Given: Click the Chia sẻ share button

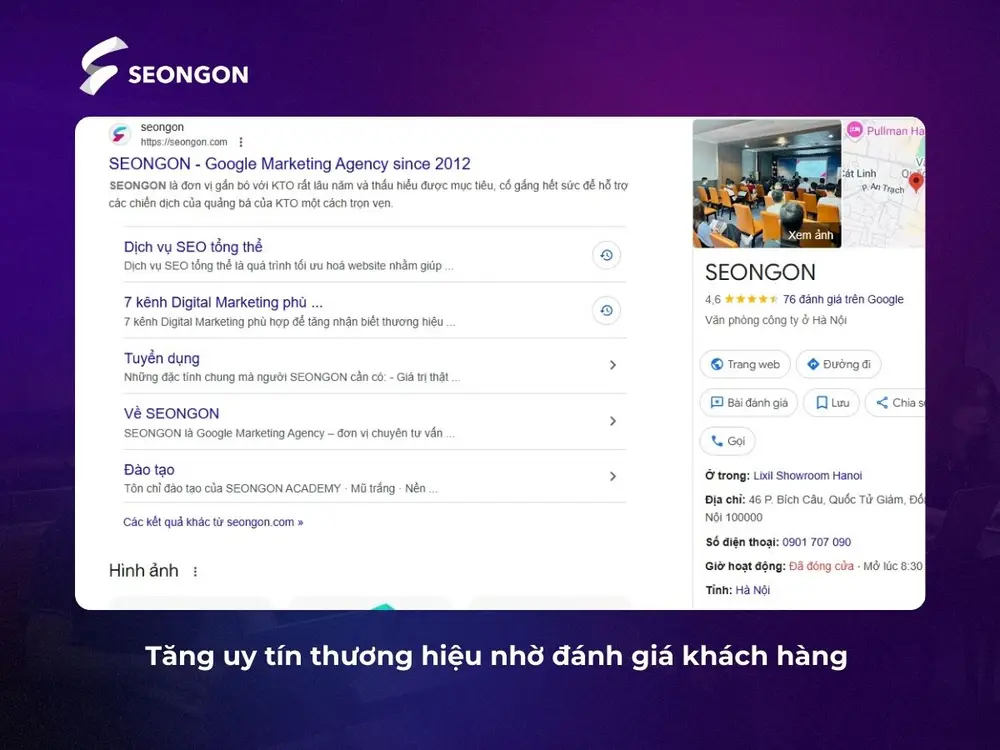Looking at the screenshot, I should 895,402.
